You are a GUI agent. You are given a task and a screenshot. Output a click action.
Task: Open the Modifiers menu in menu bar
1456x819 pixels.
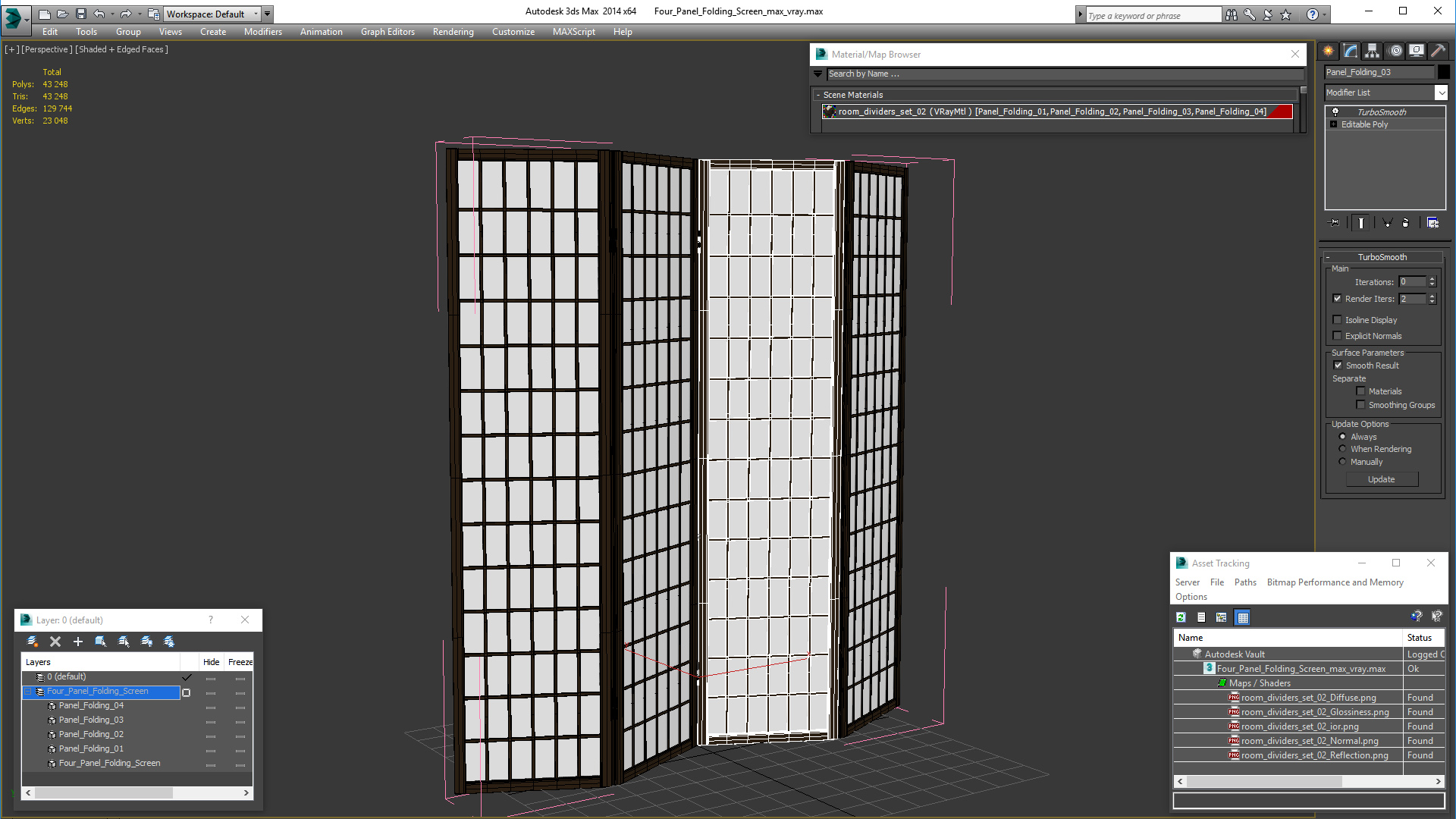click(x=262, y=31)
